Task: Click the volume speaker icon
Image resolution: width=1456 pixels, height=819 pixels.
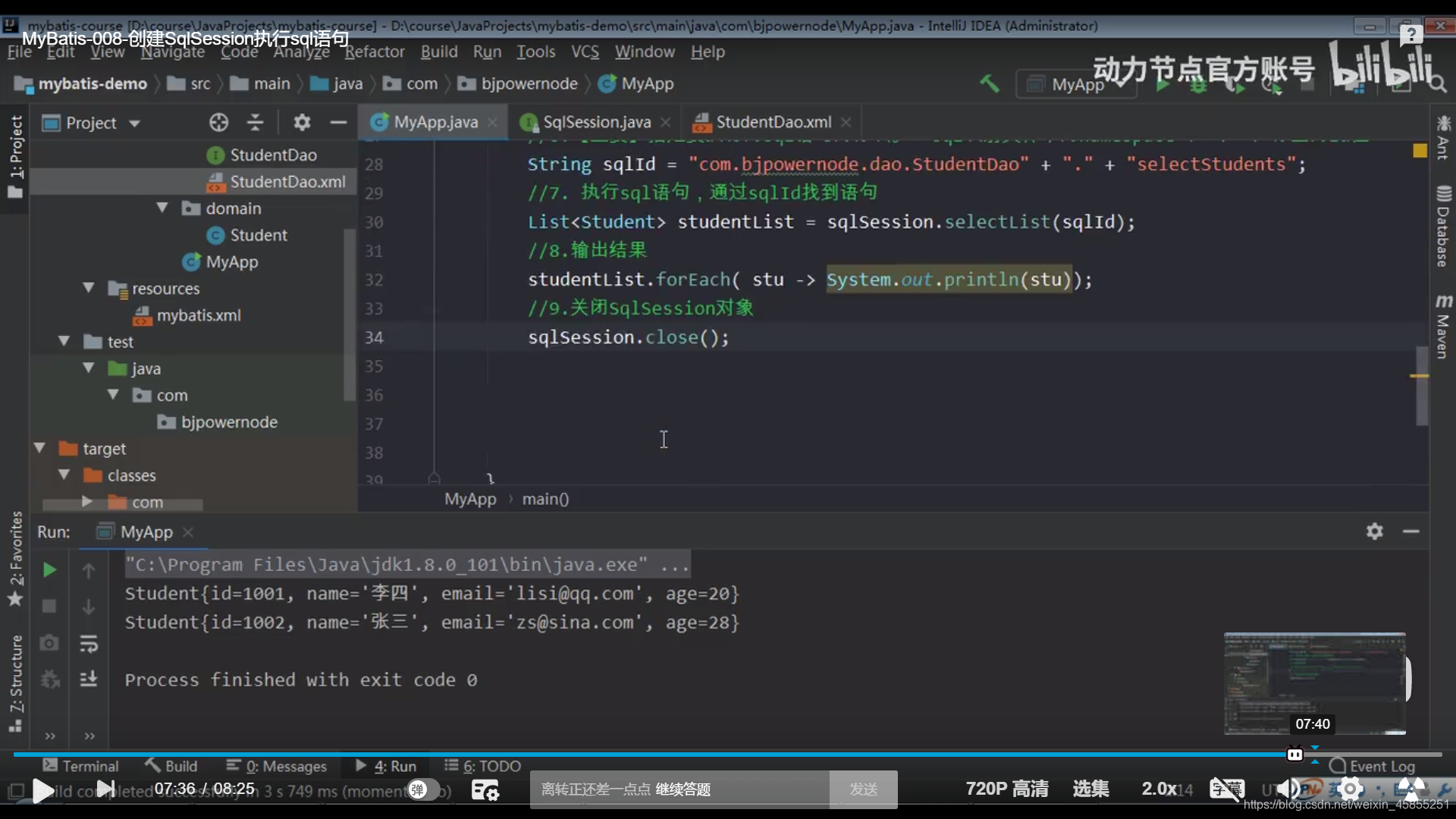Action: pos(1288,789)
